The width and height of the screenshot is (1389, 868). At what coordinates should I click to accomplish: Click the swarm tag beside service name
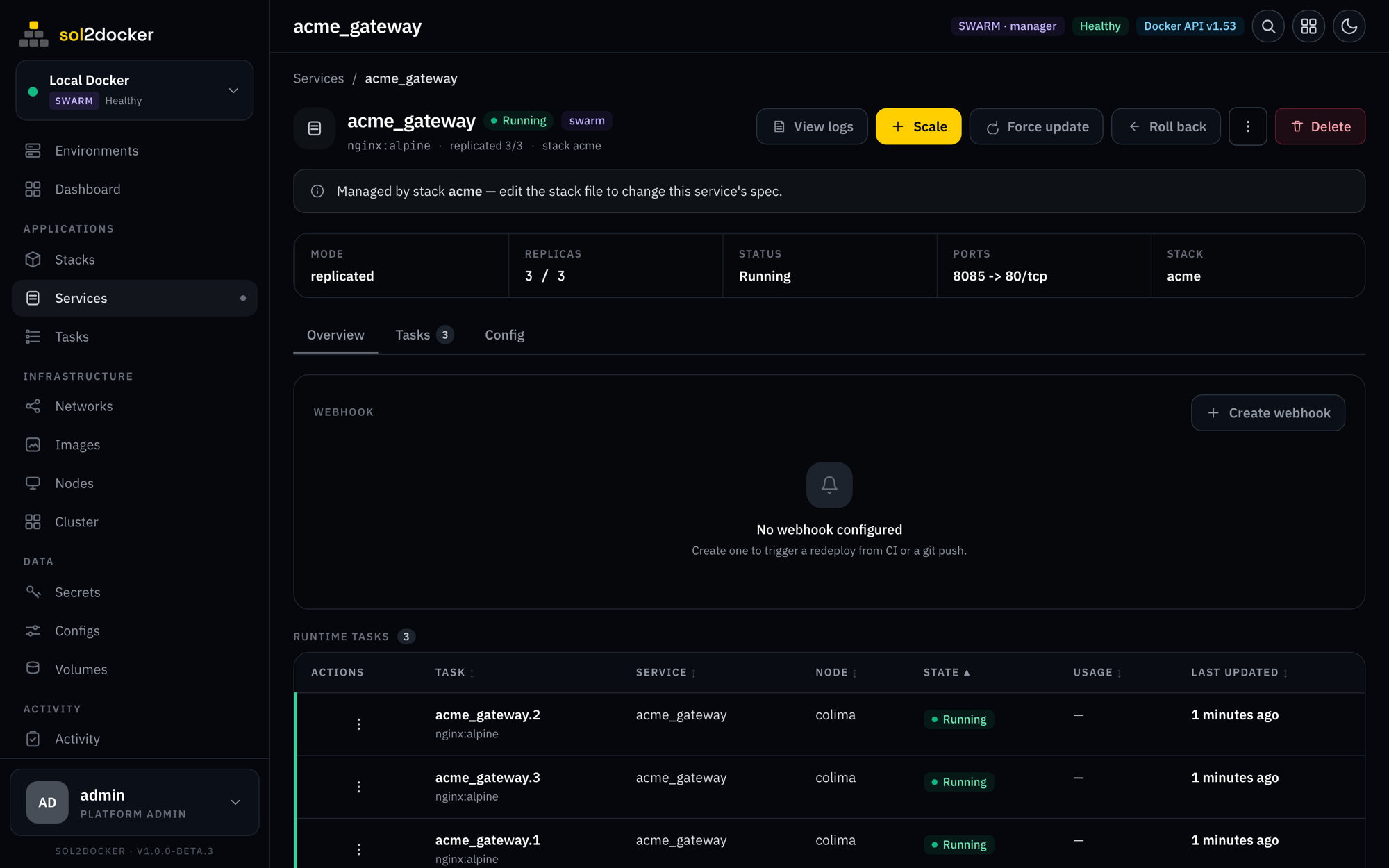click(x=587, y=121)
